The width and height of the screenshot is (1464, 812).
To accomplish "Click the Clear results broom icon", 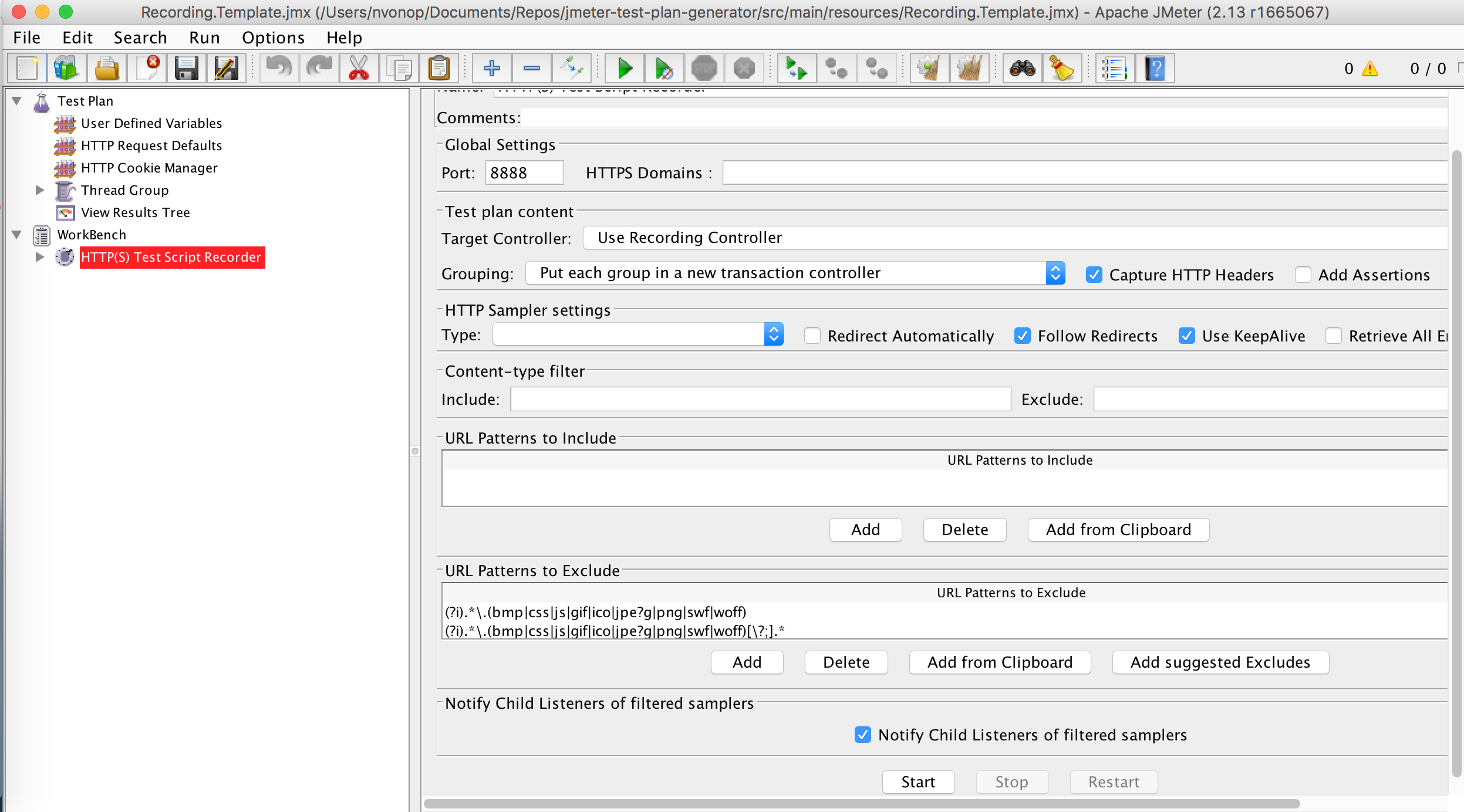I will [929, 69].
